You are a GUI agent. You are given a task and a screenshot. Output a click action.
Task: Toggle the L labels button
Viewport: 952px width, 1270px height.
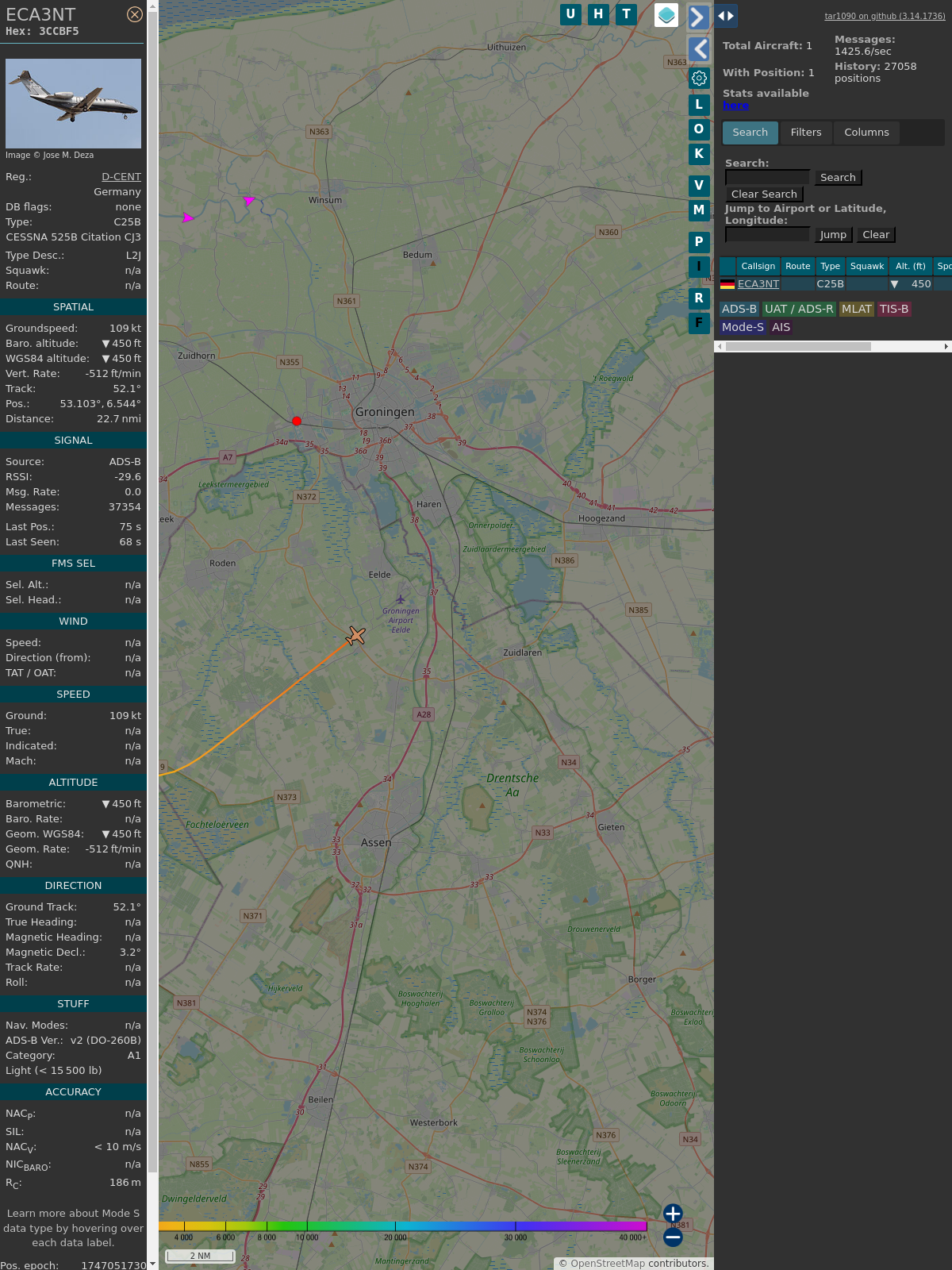click(699, 105)
